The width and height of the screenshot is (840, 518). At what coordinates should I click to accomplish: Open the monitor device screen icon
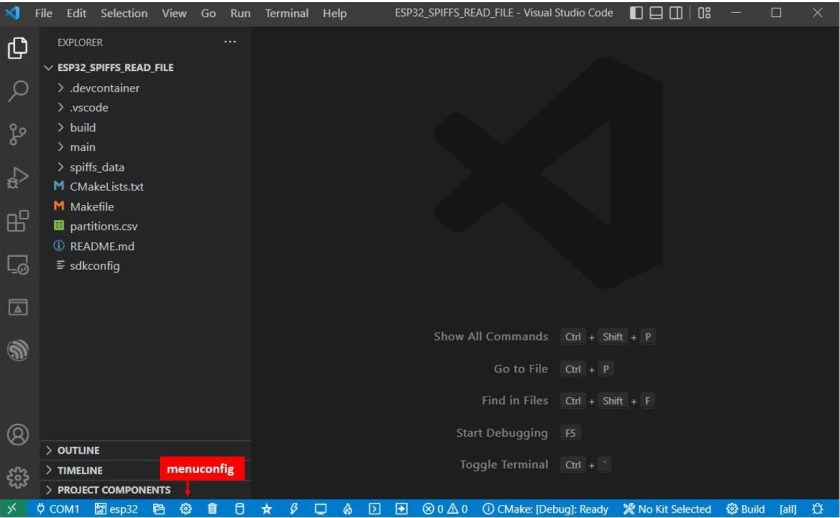coord(320,509)
